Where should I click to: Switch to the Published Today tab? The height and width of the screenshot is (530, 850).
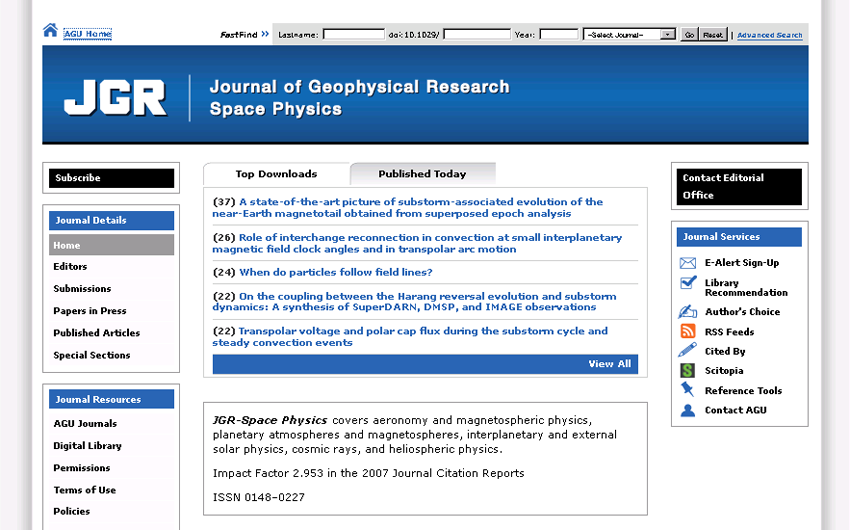click(x=422, y=174)
